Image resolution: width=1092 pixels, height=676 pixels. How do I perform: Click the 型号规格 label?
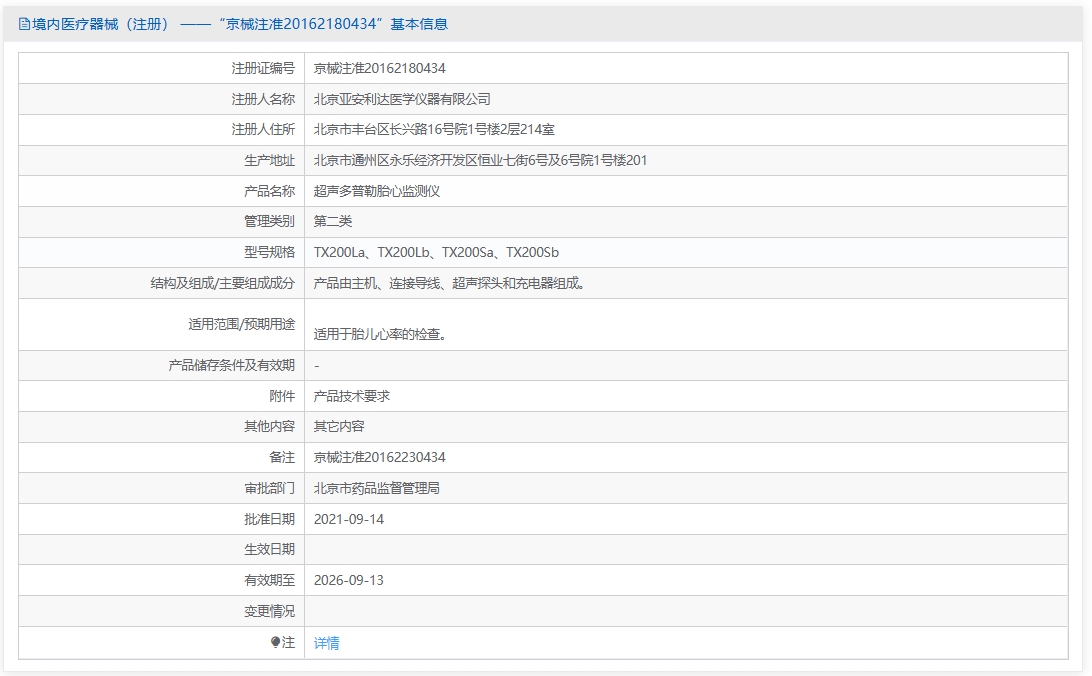(x=270, y=252)
